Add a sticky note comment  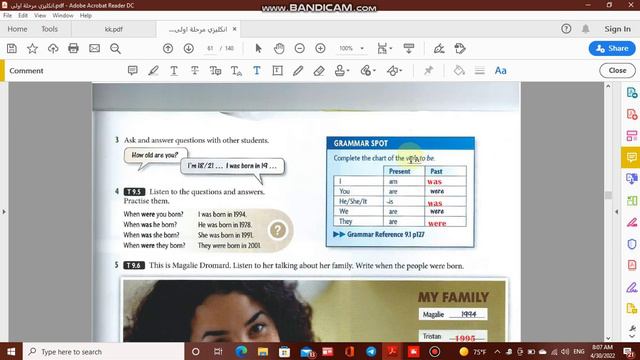133,71
